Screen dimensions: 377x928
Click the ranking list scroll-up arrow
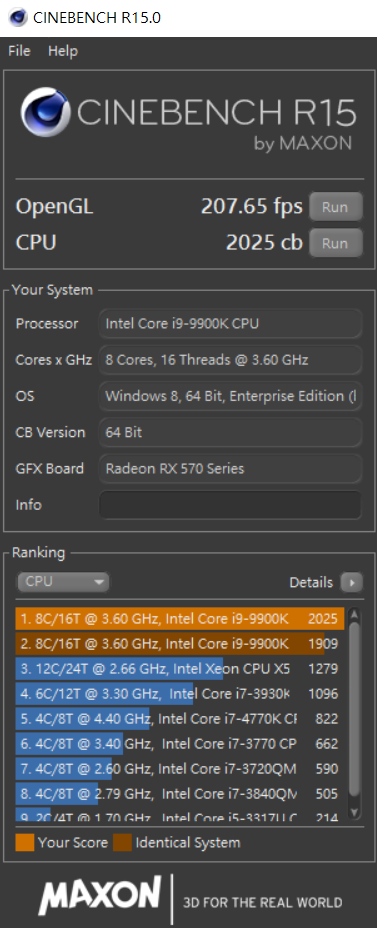pyautogui.click(x=354, y=616)
